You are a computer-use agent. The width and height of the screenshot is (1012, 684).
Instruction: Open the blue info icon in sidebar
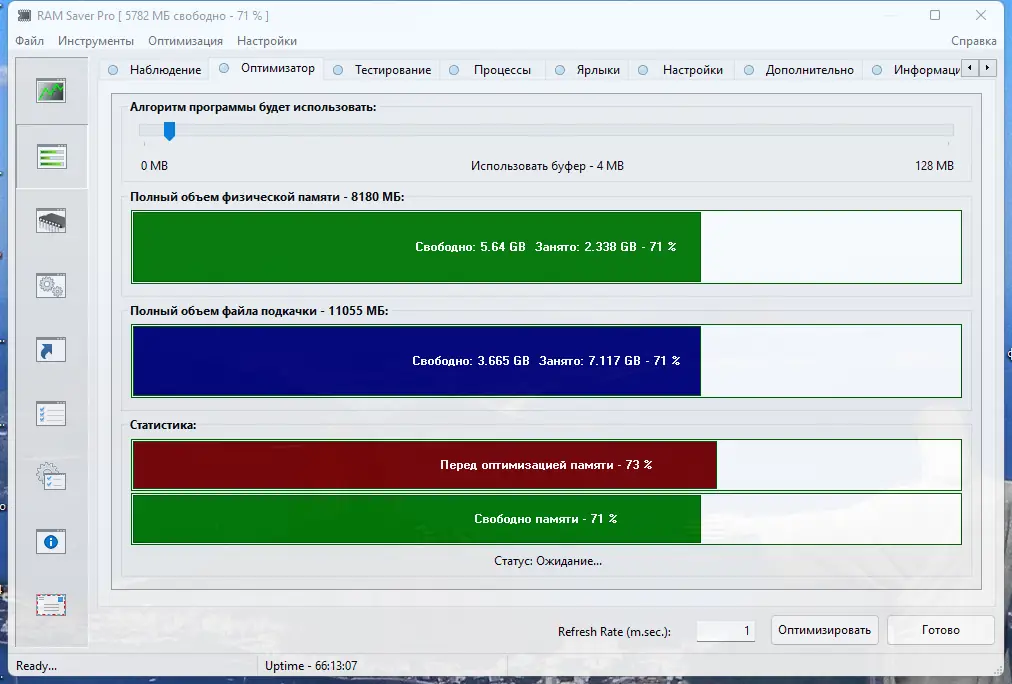pos(52,541)
